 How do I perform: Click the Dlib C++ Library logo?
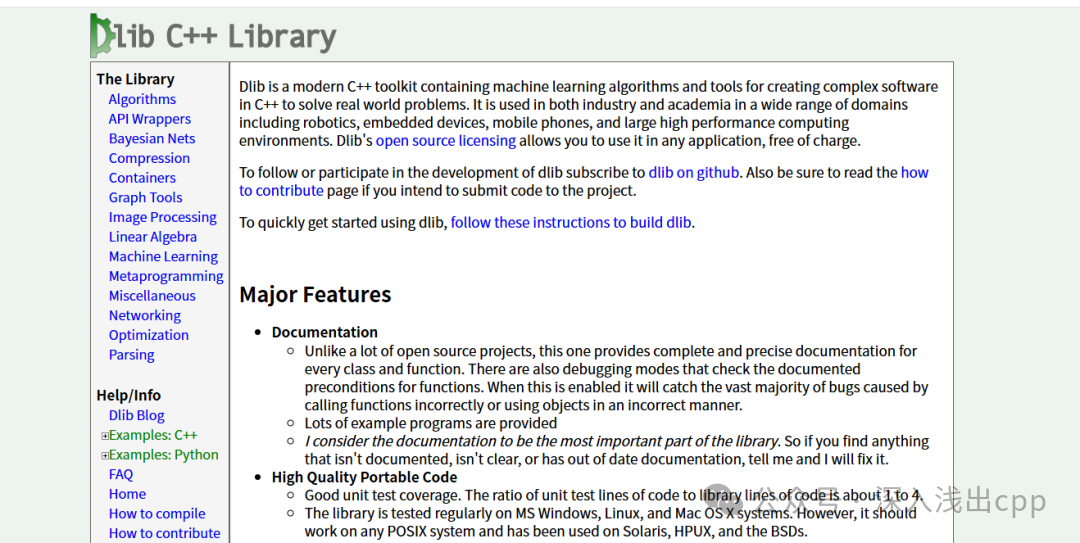tap(214, 36)
